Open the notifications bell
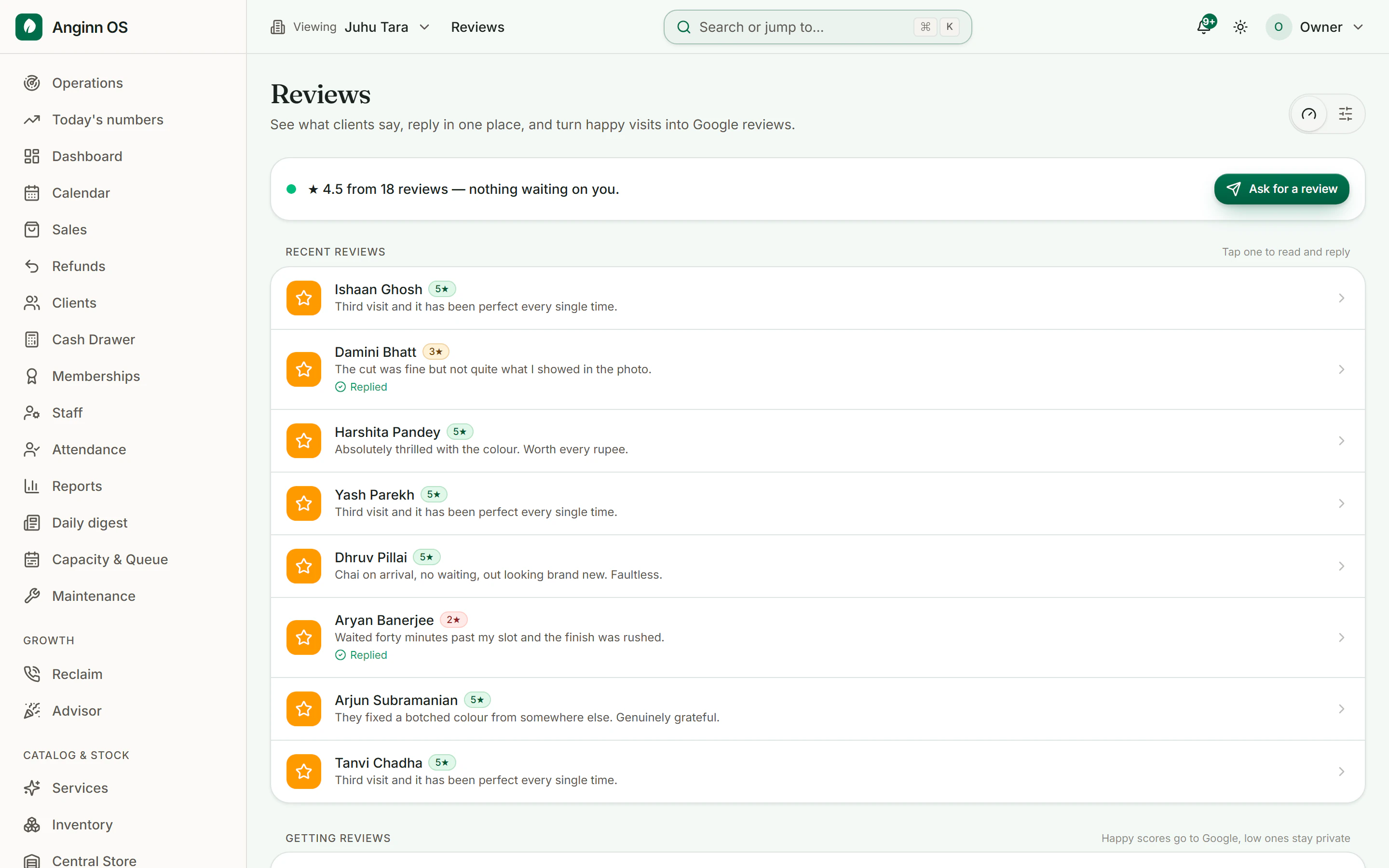 tap(1204, 27)
